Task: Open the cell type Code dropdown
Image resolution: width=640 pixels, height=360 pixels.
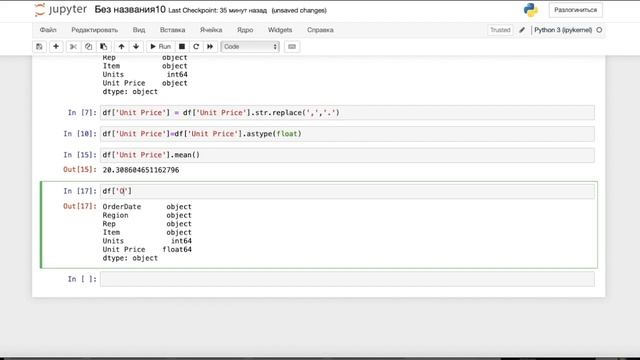Action: pyautogui.click(x=250, y=47)
